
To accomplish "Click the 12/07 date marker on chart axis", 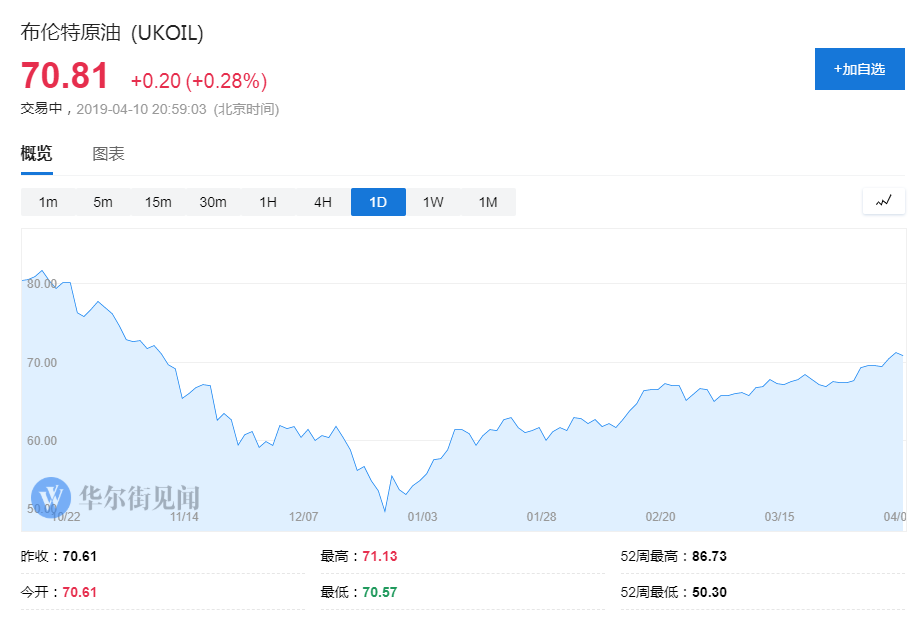I will (x=303, y=517).
